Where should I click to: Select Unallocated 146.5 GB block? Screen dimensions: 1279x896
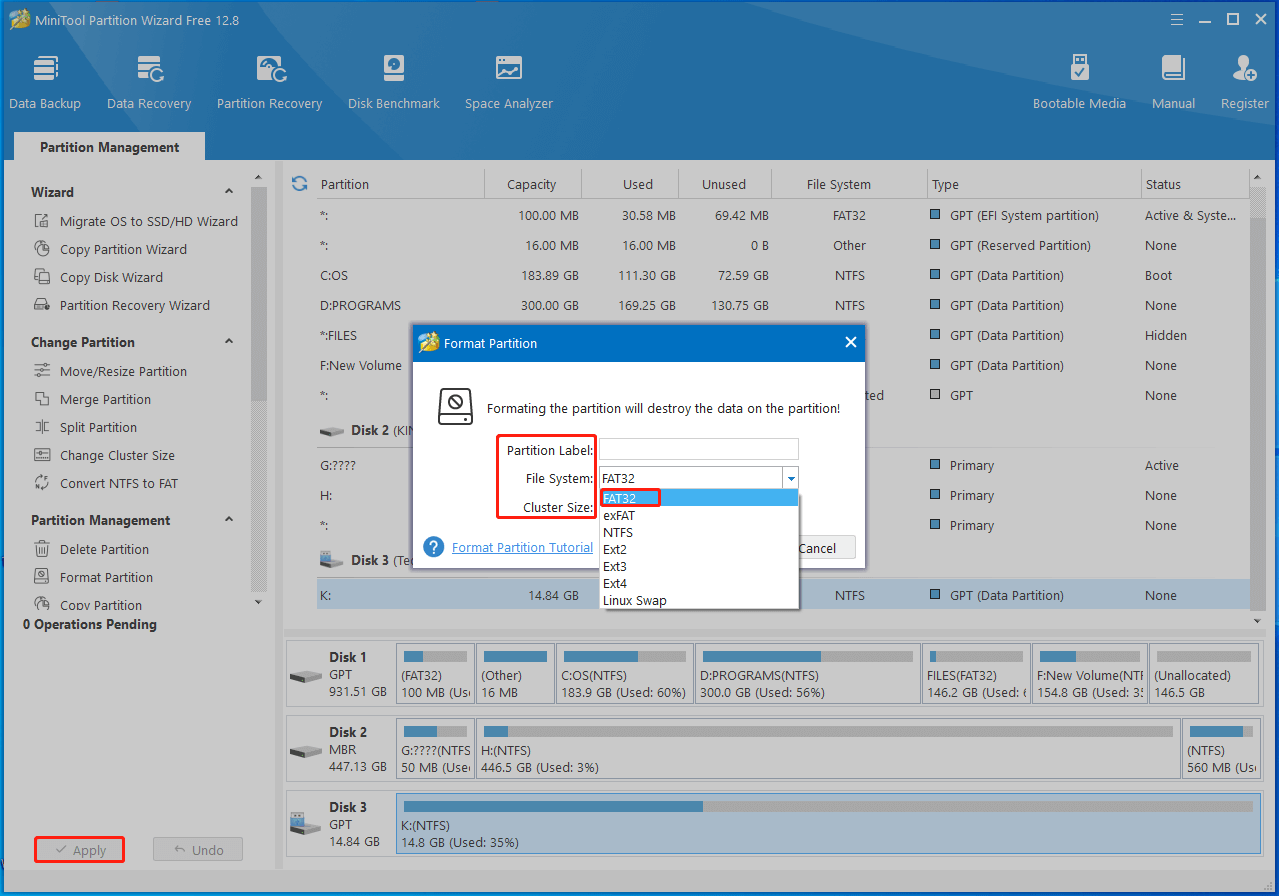pyautogui.click(x=1204, y=675)
